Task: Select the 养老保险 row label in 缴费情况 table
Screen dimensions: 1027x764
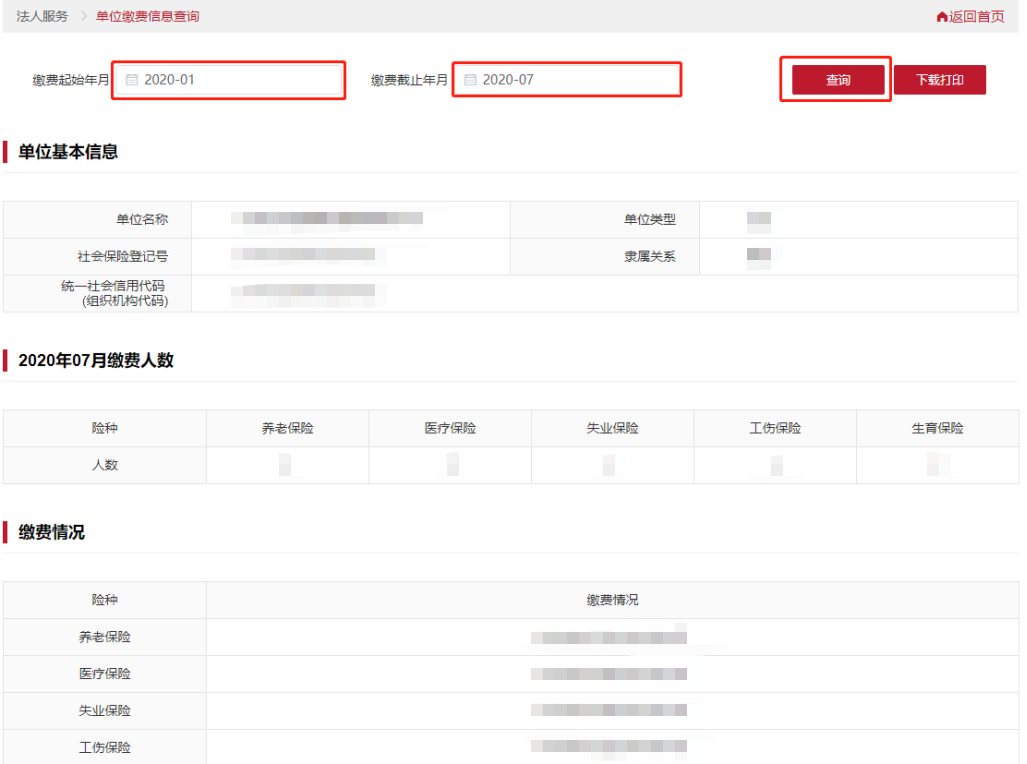Action: click(x=105, y=637)
